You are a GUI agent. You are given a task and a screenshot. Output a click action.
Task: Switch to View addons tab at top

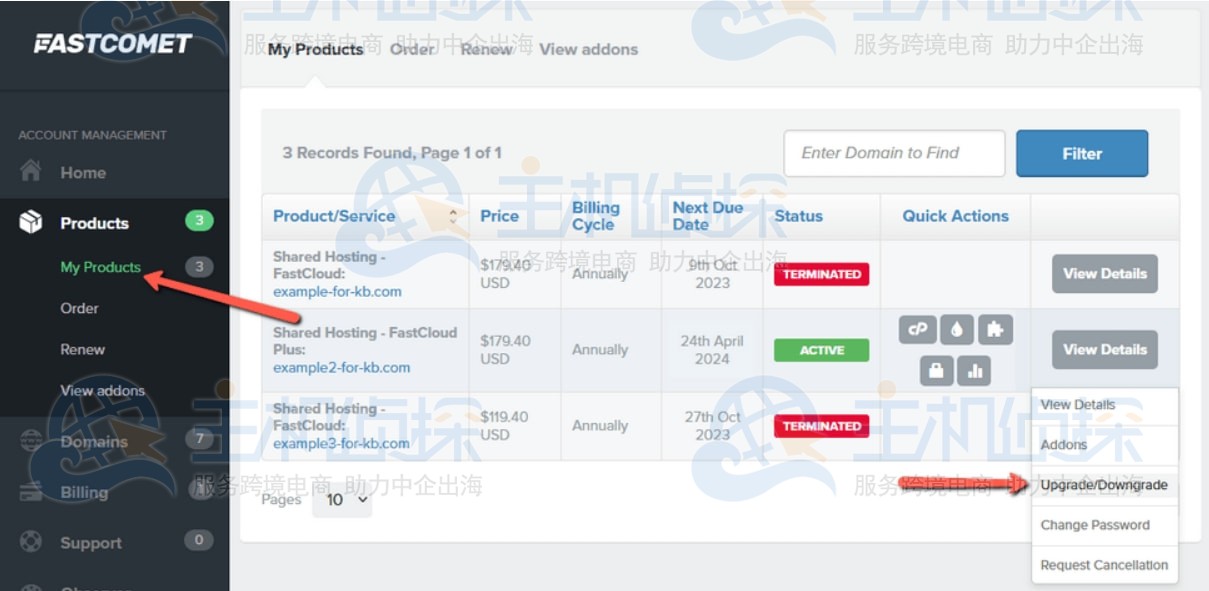tap(588, 49)
